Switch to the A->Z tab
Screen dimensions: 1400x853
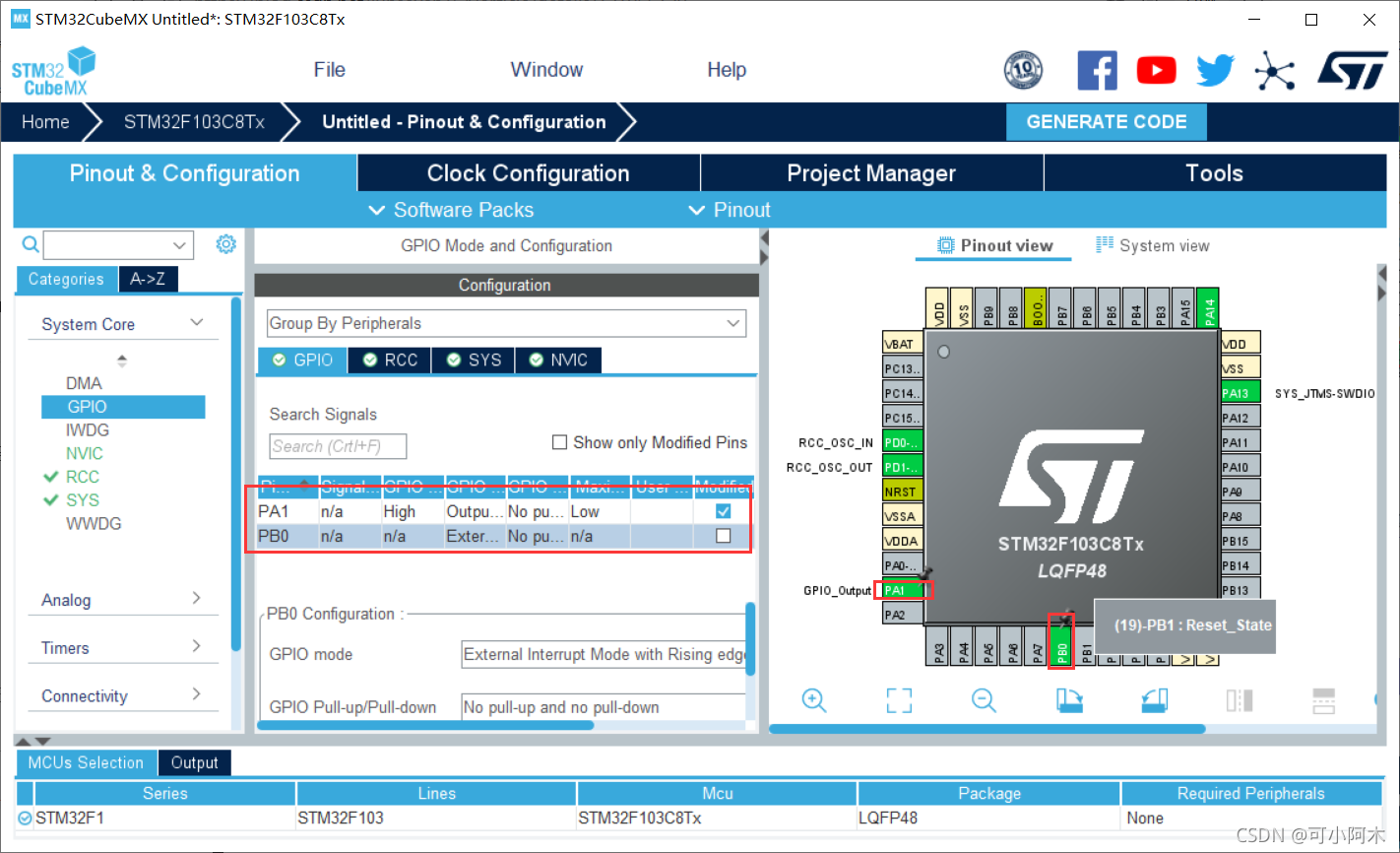click(148, 279)
